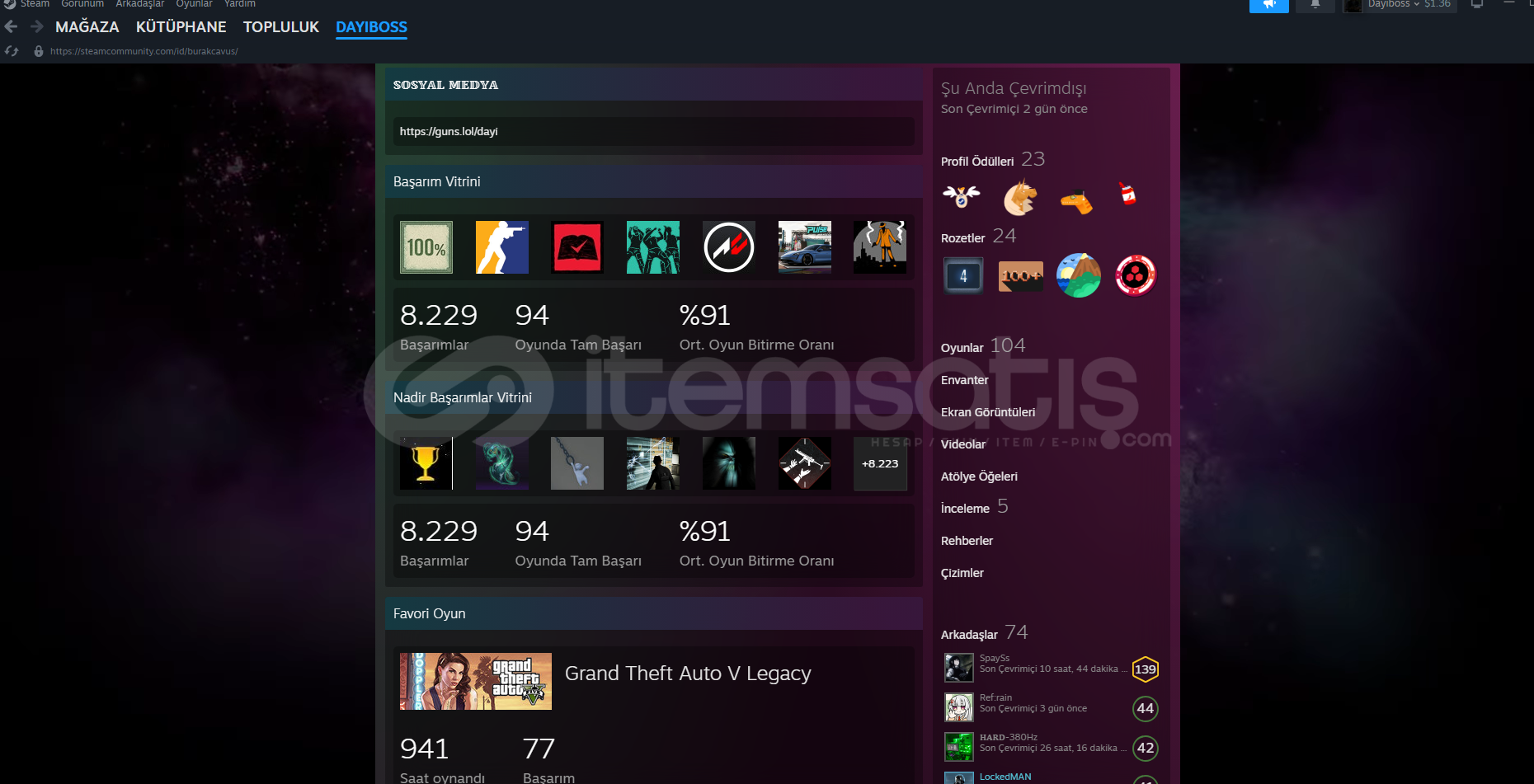
Task: Open the Grand Theft Auto V thumbnail
Action: click(476, 682)
